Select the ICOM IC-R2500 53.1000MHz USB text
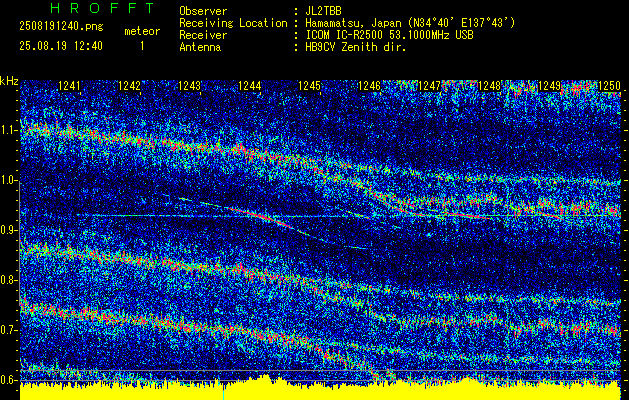The image size is (629, 400). point(389,35)
